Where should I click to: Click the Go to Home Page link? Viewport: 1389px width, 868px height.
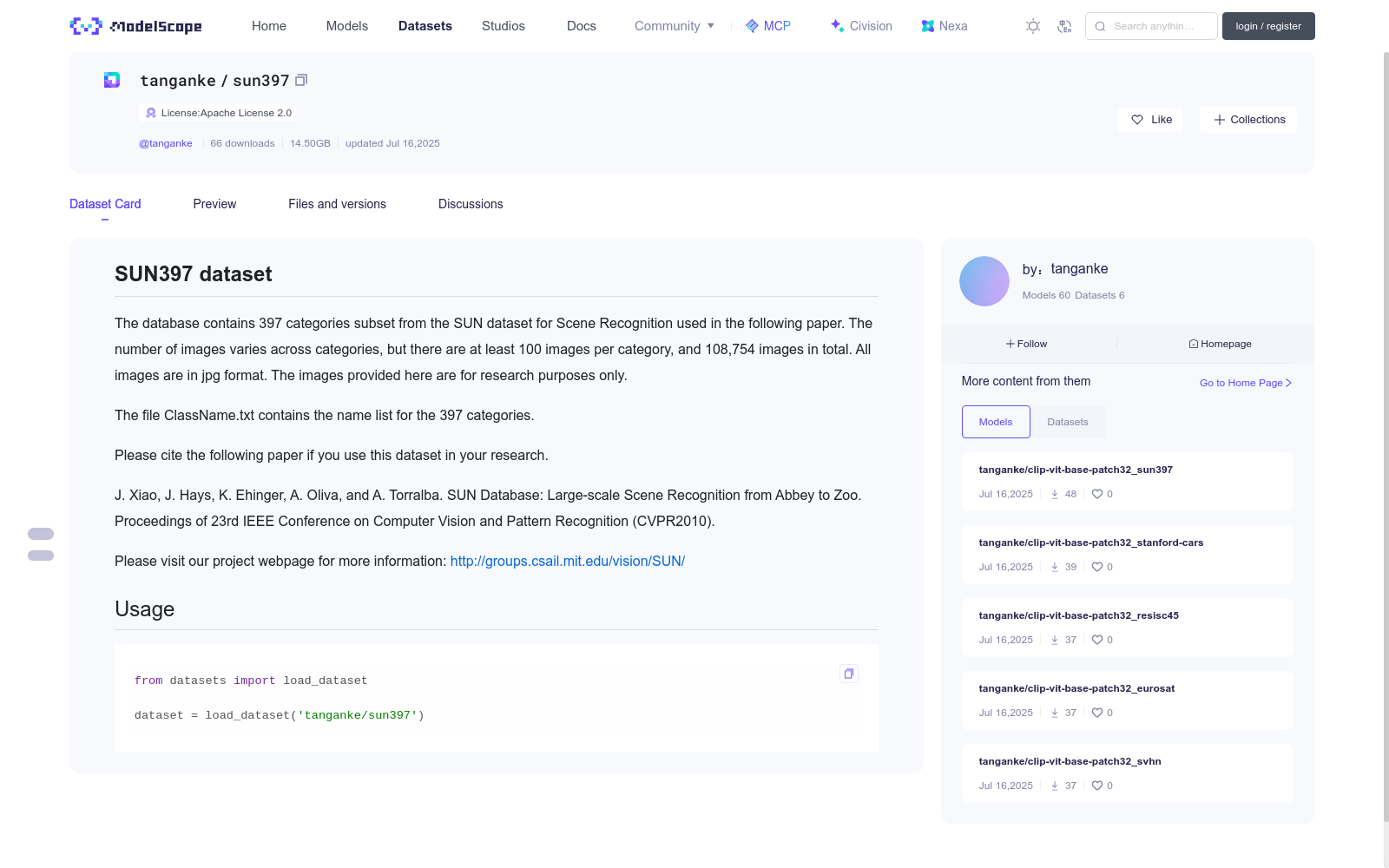pyautogui.click(x=1246, y=383)
